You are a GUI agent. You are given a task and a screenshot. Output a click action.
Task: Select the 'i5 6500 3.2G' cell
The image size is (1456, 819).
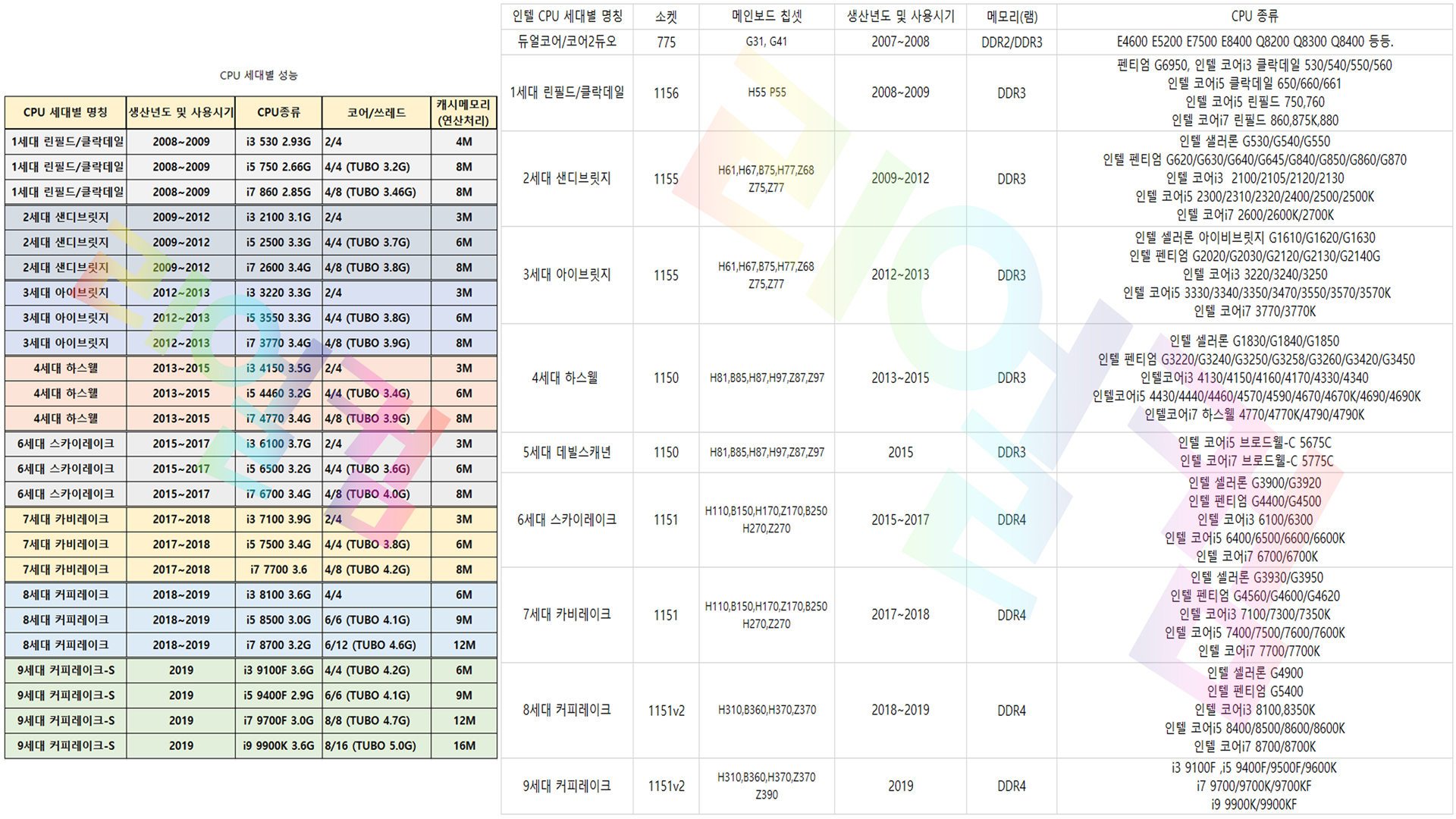pyautogui.click(x=278, y=469)
